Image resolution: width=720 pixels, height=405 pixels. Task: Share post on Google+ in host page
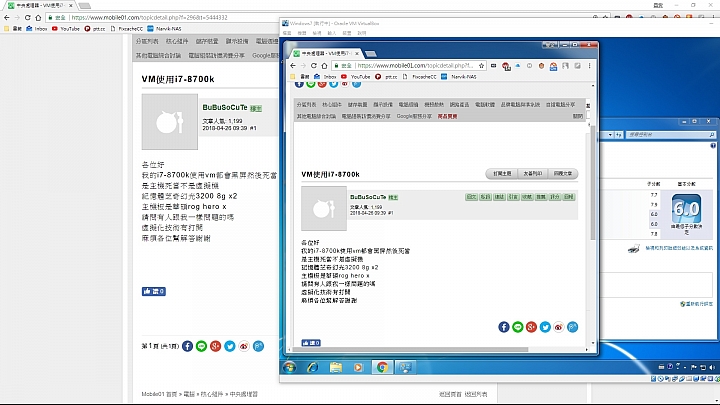(215, 346)
